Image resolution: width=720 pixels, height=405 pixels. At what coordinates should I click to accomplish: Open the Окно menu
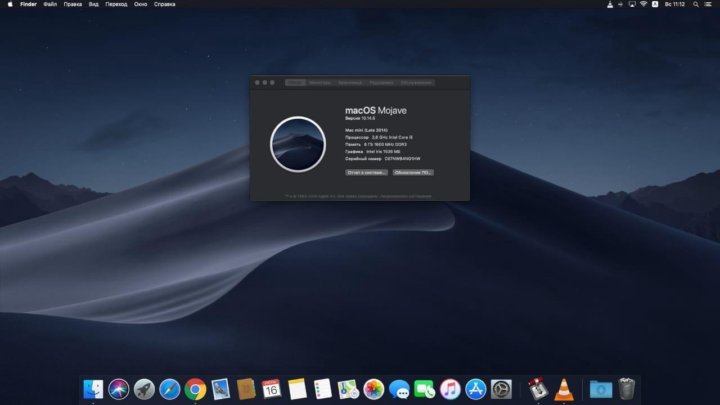(x=141, y=4)
